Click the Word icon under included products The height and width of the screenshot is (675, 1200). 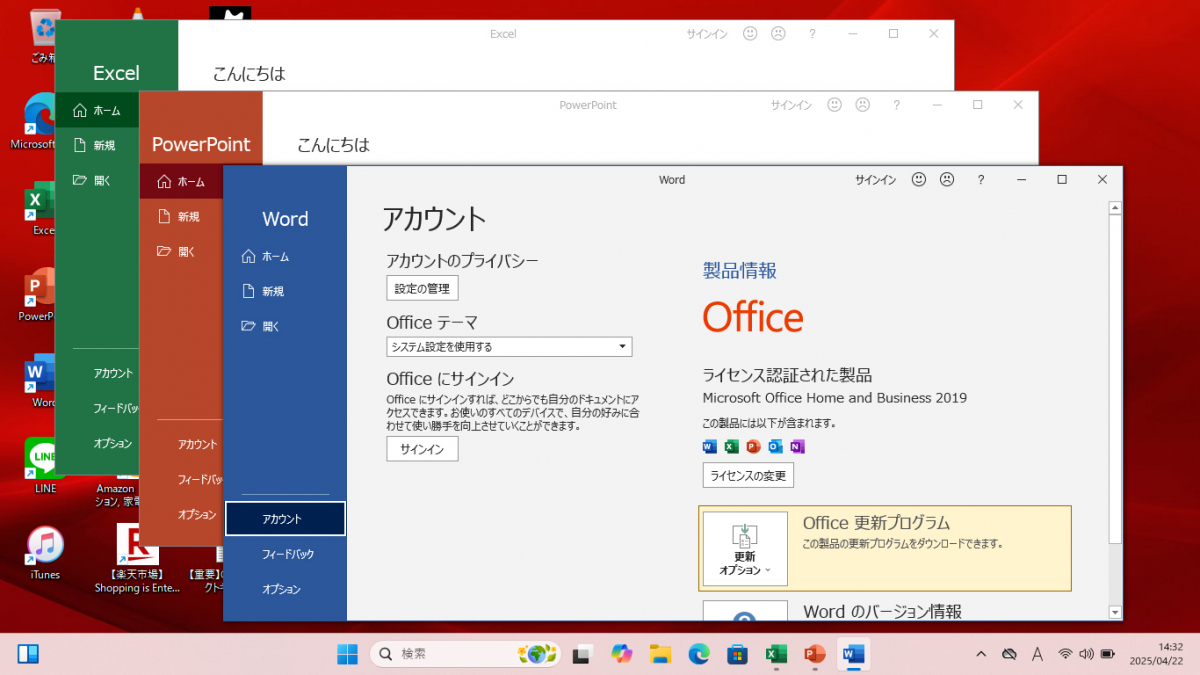[x=710, y=446]
